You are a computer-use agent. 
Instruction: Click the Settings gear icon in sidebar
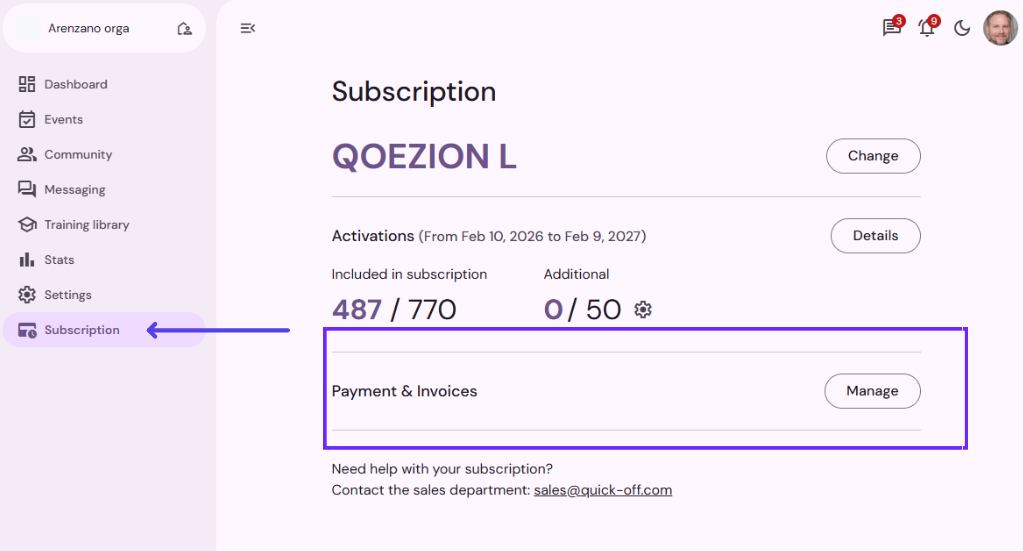coord(27,295)
